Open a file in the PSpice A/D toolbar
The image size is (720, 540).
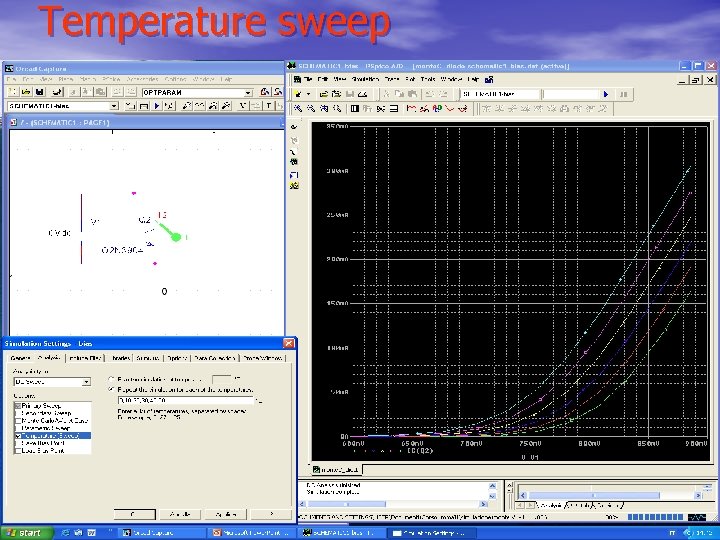(324, 94)
